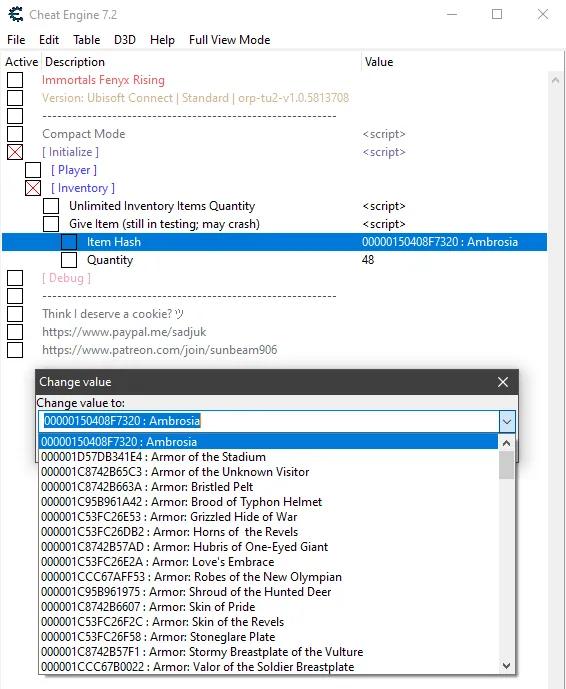
Task: Expand the Player group checkbox
Action: 33,170
